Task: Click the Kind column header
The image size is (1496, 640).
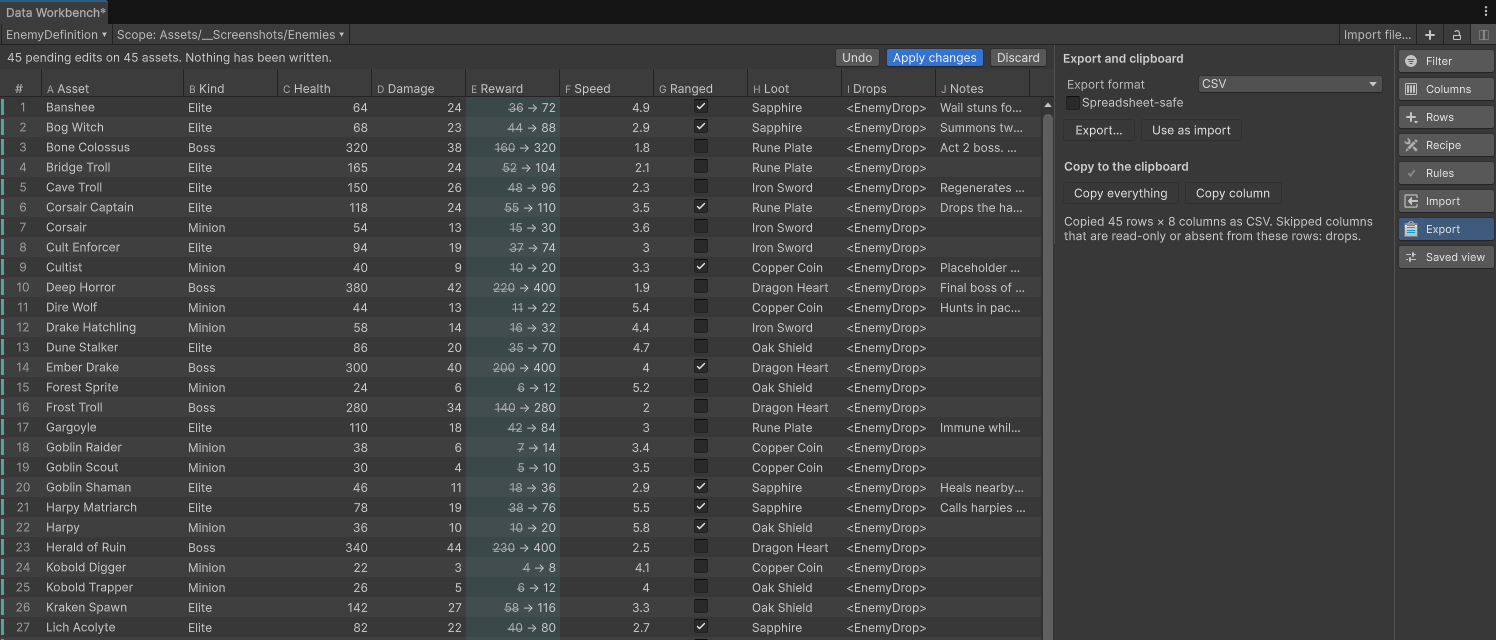Action: pos(231,88)
